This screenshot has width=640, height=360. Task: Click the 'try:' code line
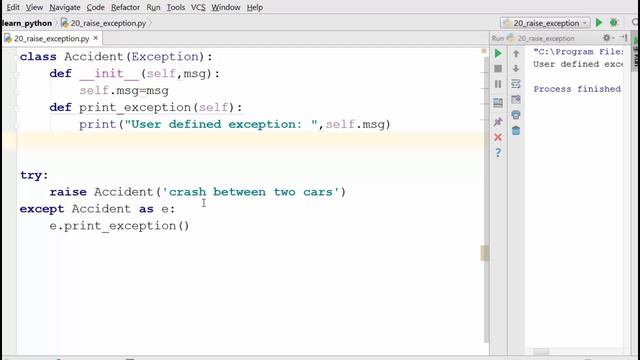pos(34,175)
